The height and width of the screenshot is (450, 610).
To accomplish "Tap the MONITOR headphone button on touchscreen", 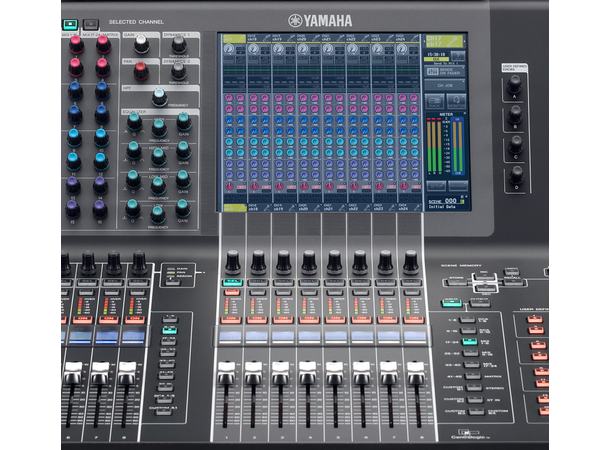I will (x=456, y=102).
